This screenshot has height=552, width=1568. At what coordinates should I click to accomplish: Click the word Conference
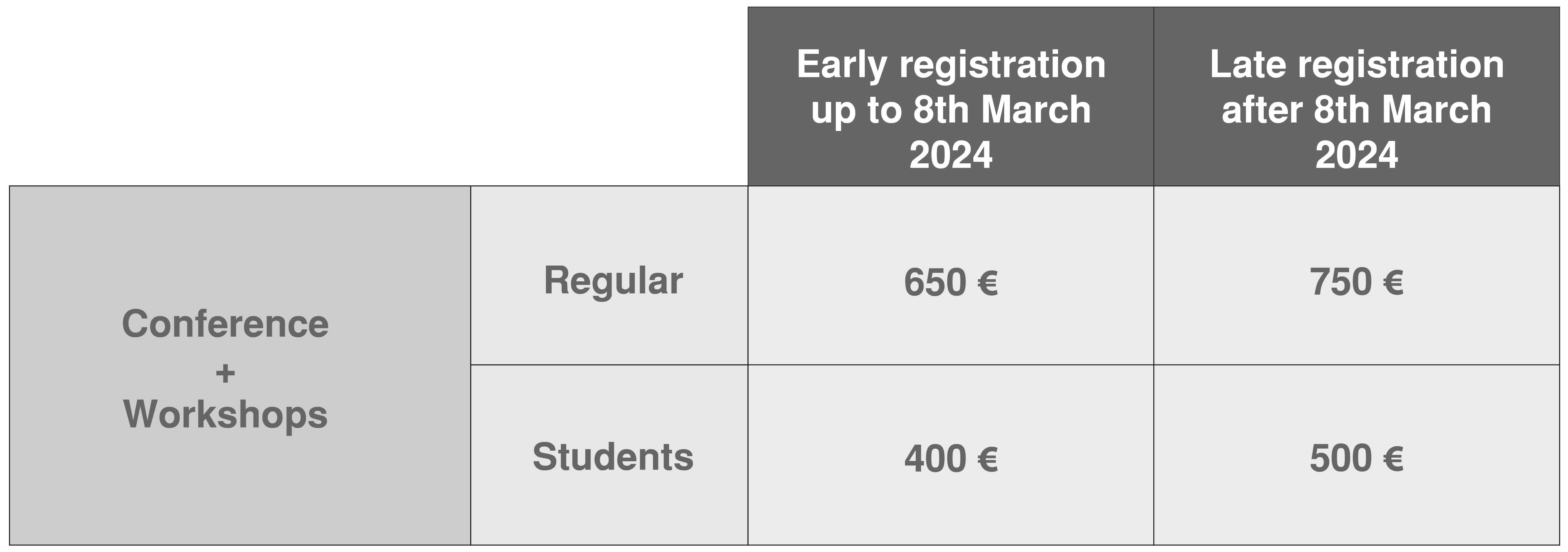pyautogui.click(x=225, y=324)
